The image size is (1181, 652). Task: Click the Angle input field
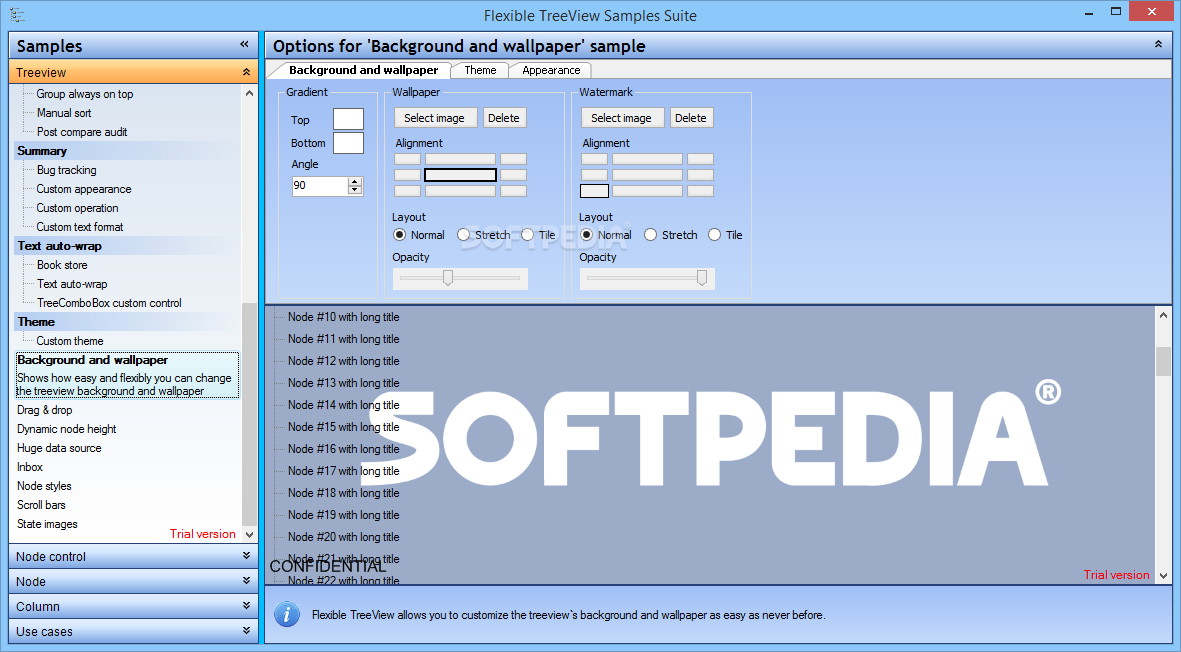[320, 185]
